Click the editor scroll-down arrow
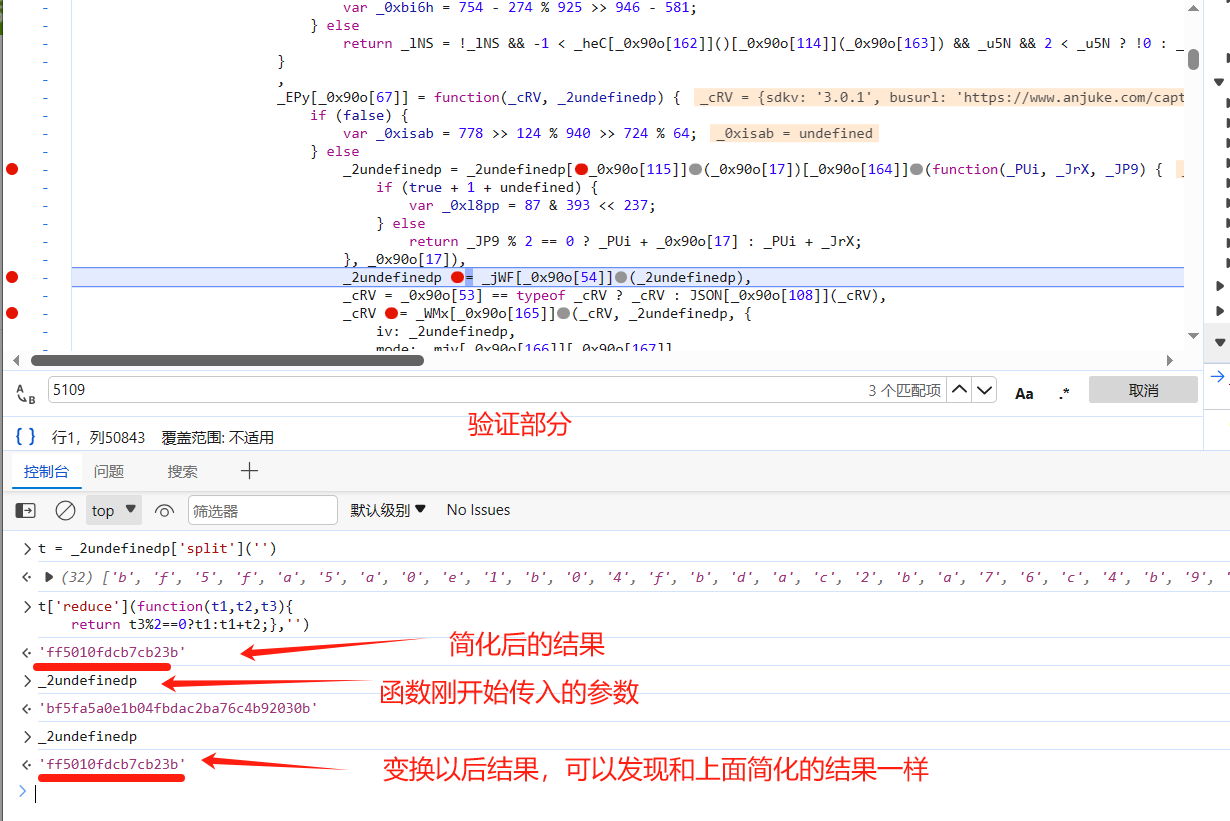The width and height of the screenshot is (1230, 821). click(1193, 335)
